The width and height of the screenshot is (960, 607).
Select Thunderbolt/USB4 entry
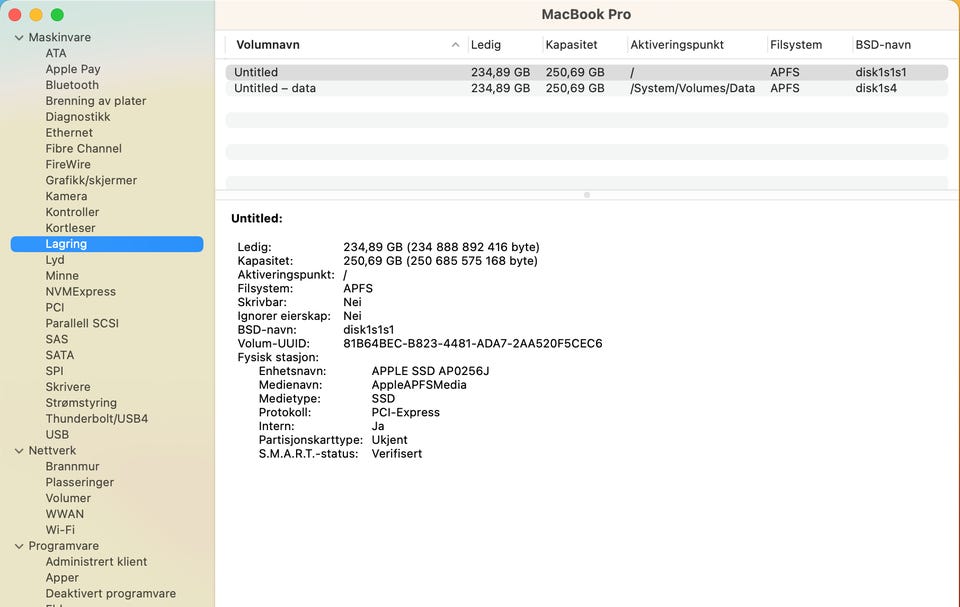tap(97, 420)
